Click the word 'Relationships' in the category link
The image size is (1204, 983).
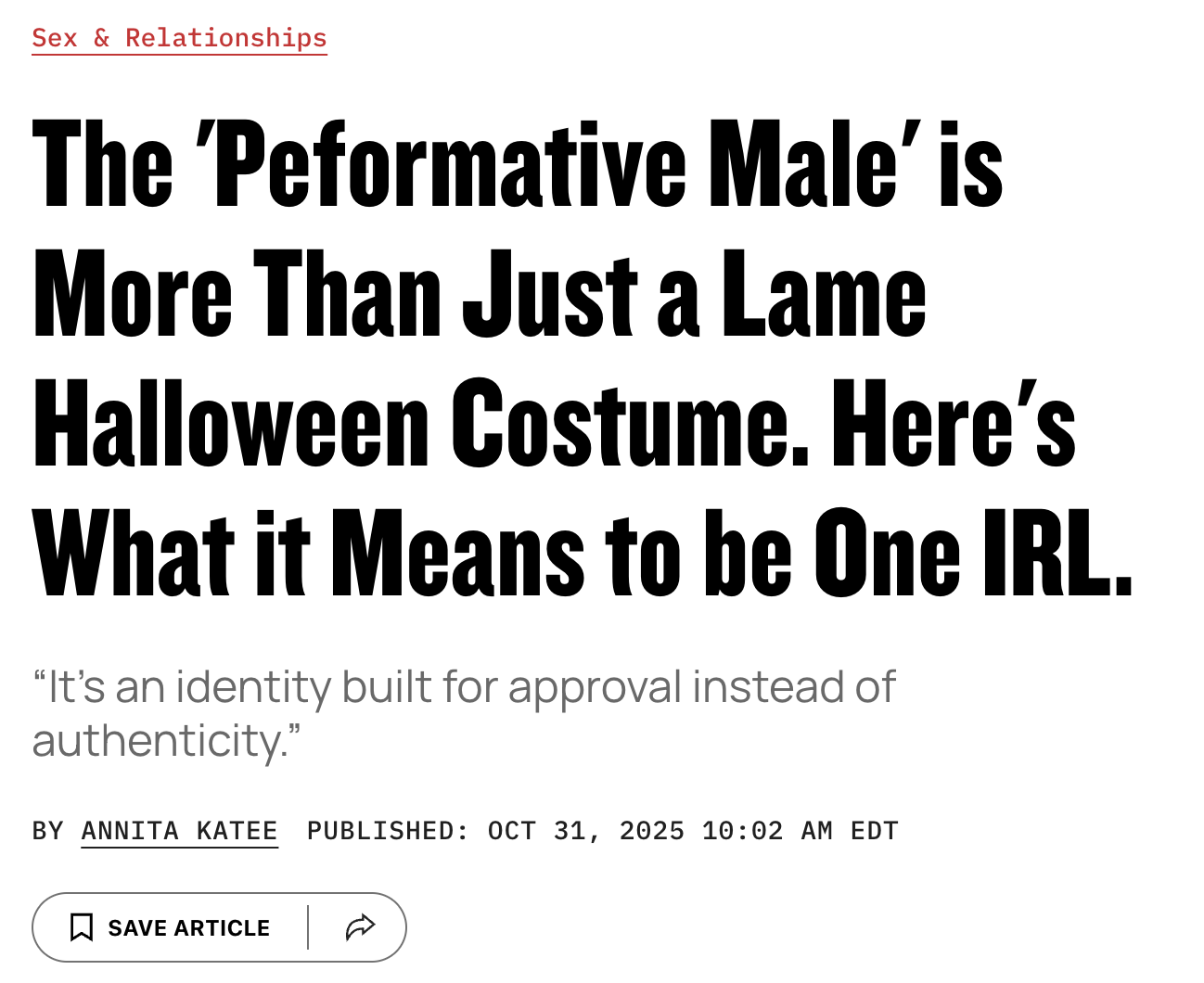(x=225, y=38)
